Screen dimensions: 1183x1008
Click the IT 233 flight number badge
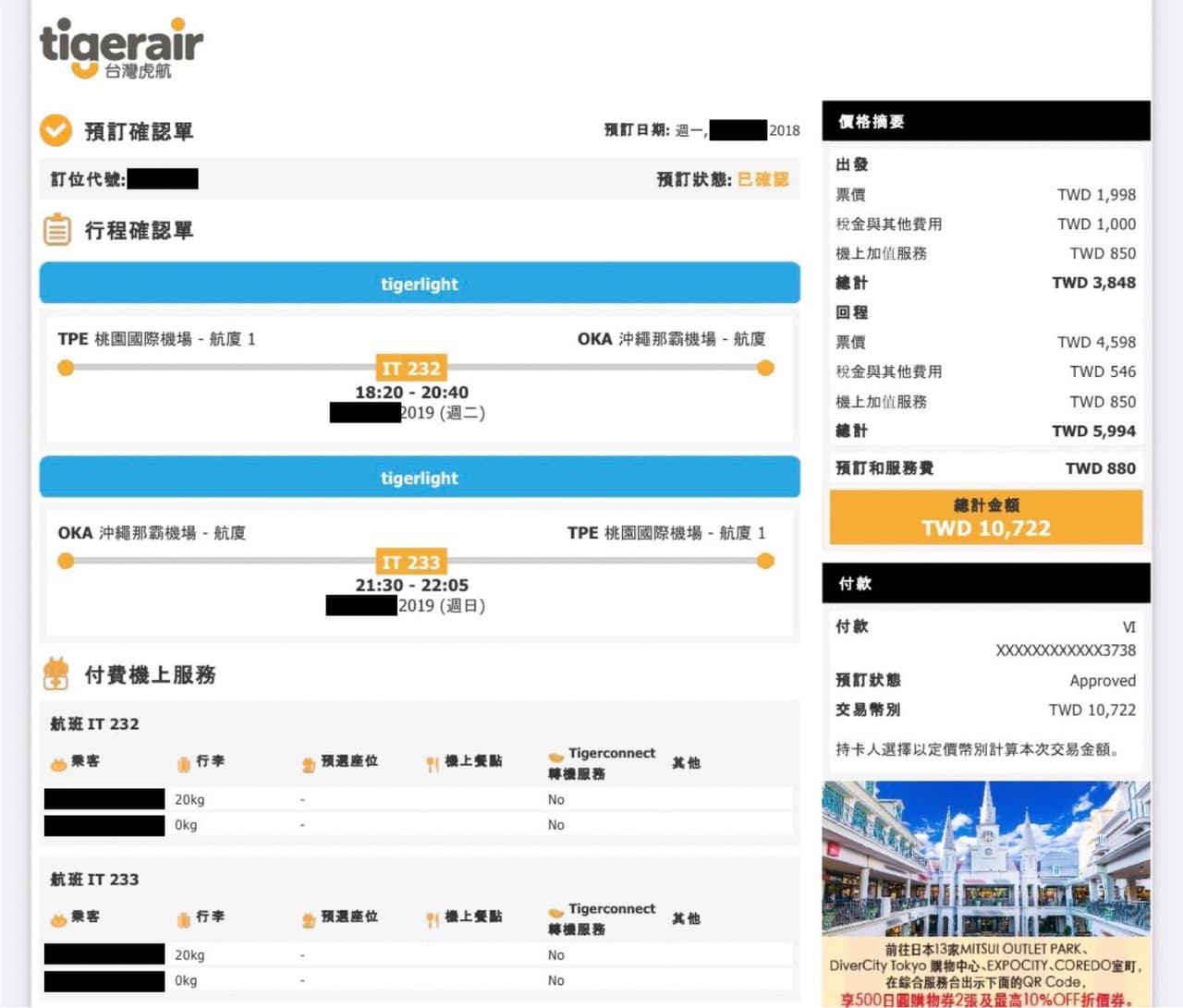411,562
